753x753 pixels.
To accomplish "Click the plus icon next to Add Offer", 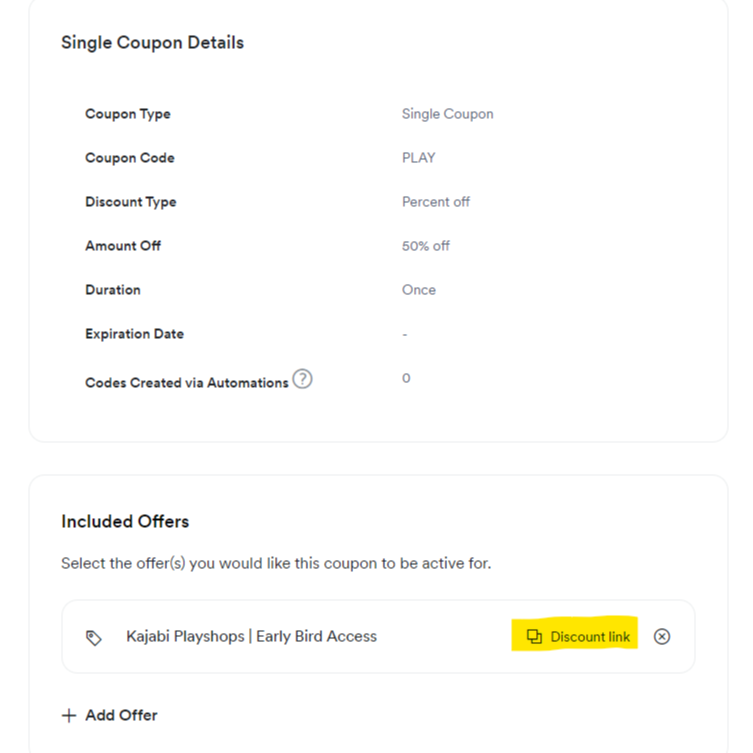I will click(x=69, y=716).
